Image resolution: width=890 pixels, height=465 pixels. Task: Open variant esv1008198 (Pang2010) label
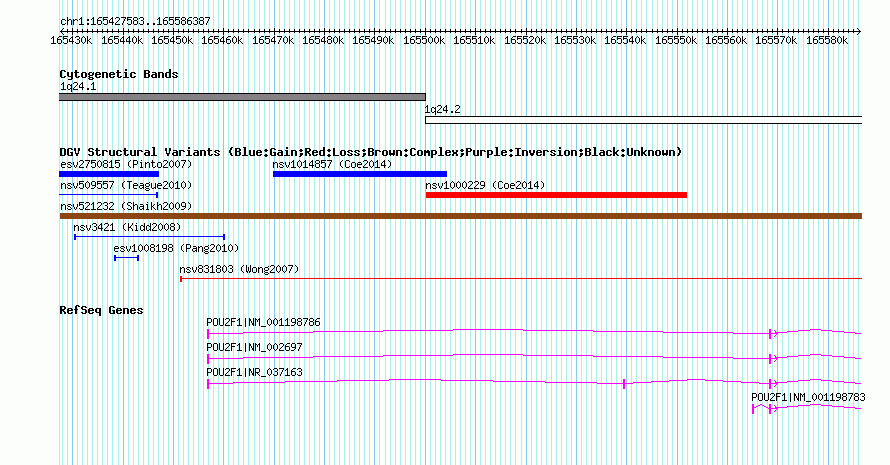[176, 248]
